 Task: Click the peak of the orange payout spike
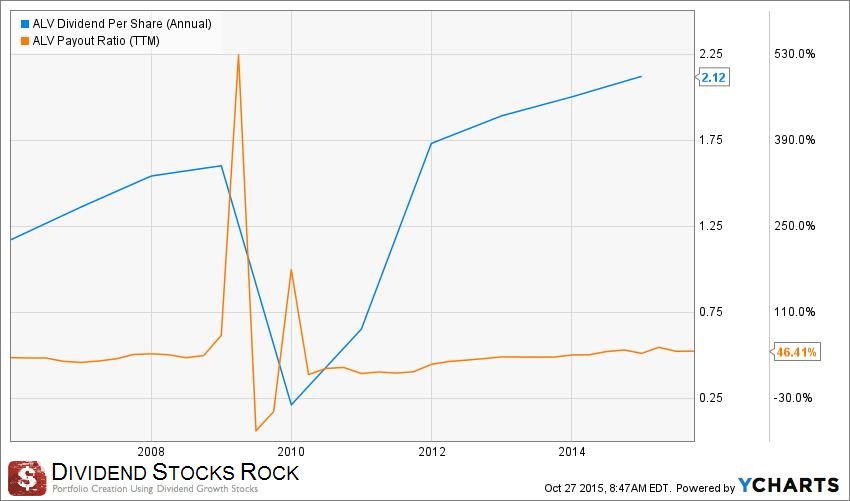(238, 55)
